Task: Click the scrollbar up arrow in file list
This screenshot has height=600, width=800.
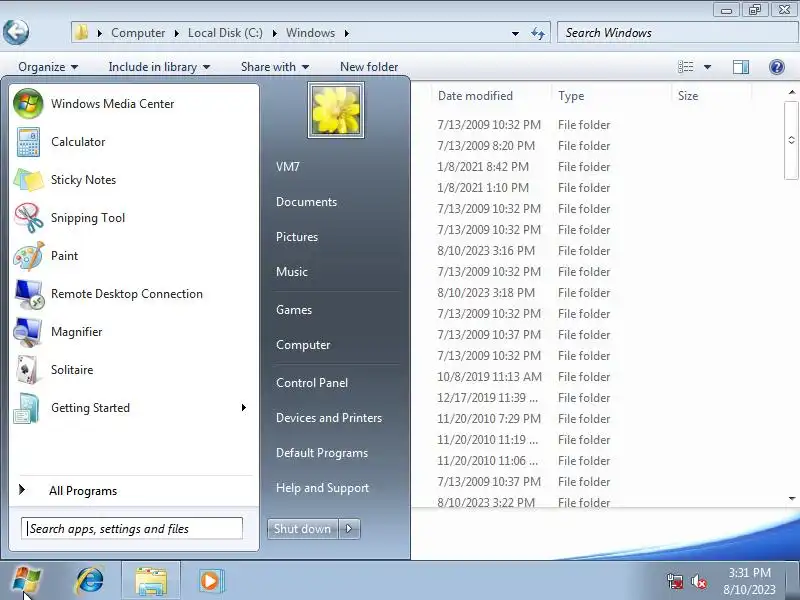Action: tap(791, 92)
